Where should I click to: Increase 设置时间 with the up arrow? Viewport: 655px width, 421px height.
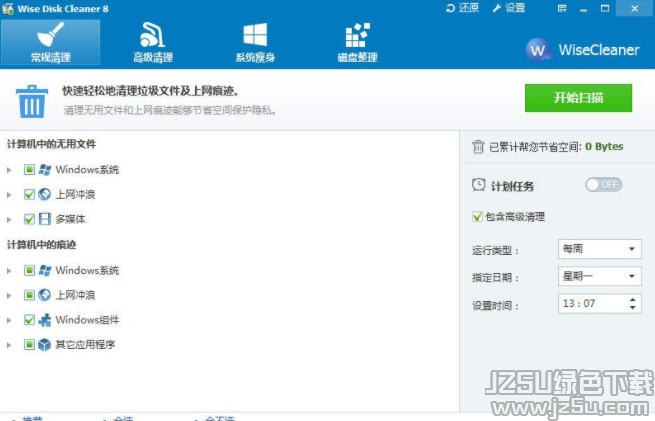[x=632, y=299]
